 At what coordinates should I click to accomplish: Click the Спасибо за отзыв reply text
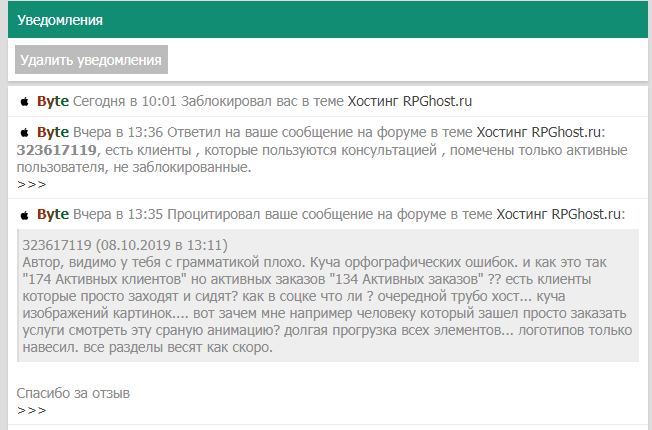point(73,393)
